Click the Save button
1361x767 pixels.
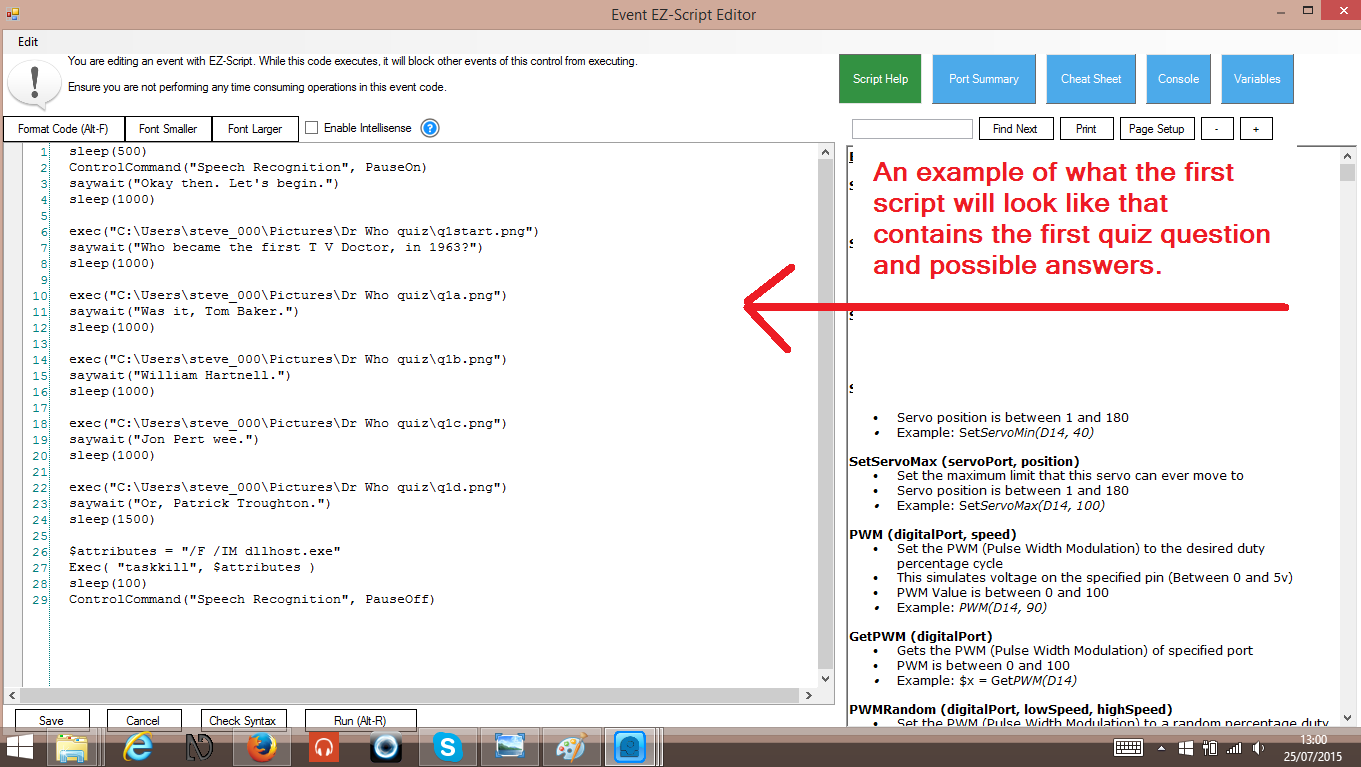pos(51,720)
